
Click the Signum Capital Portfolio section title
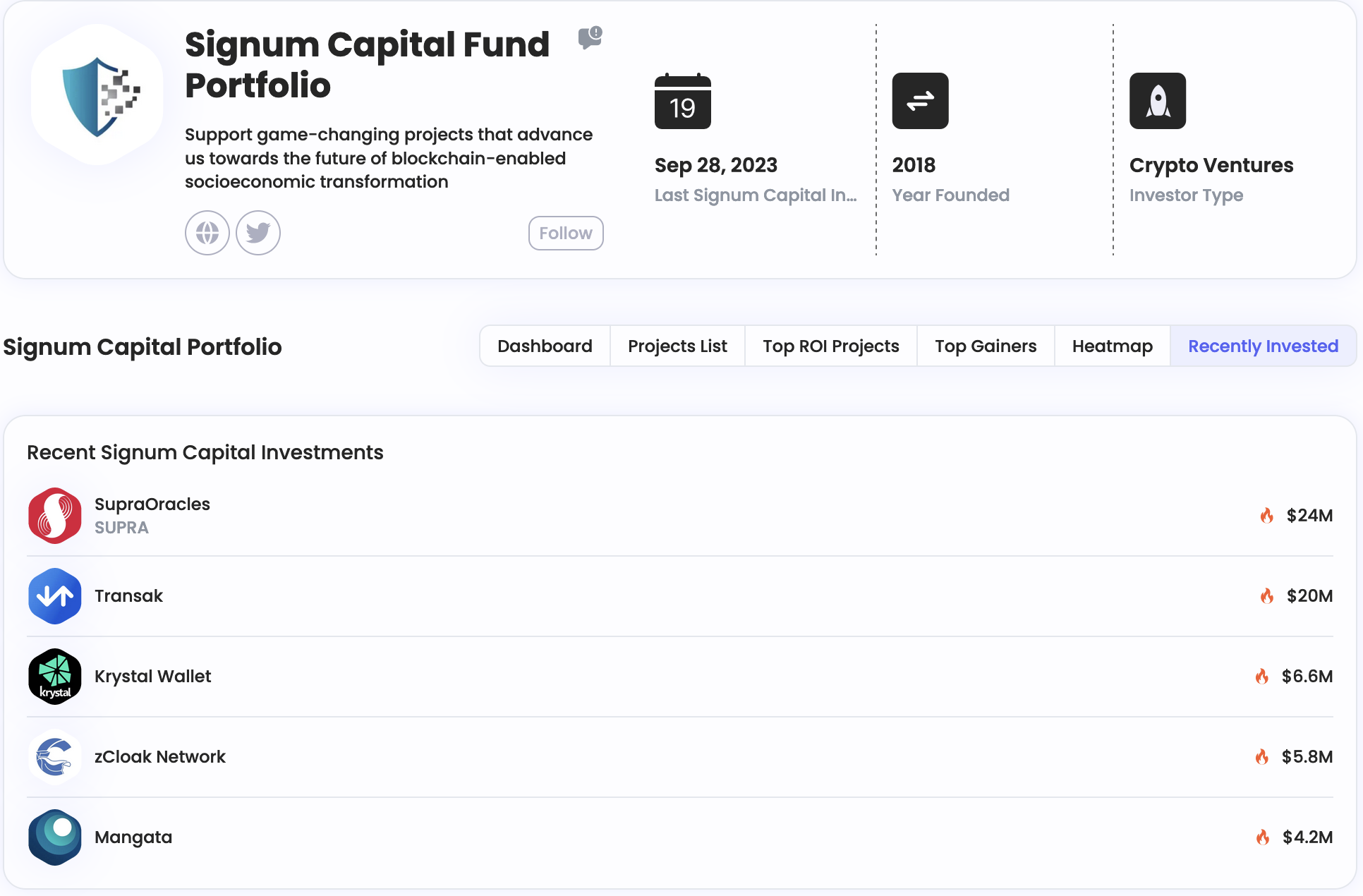143,347
